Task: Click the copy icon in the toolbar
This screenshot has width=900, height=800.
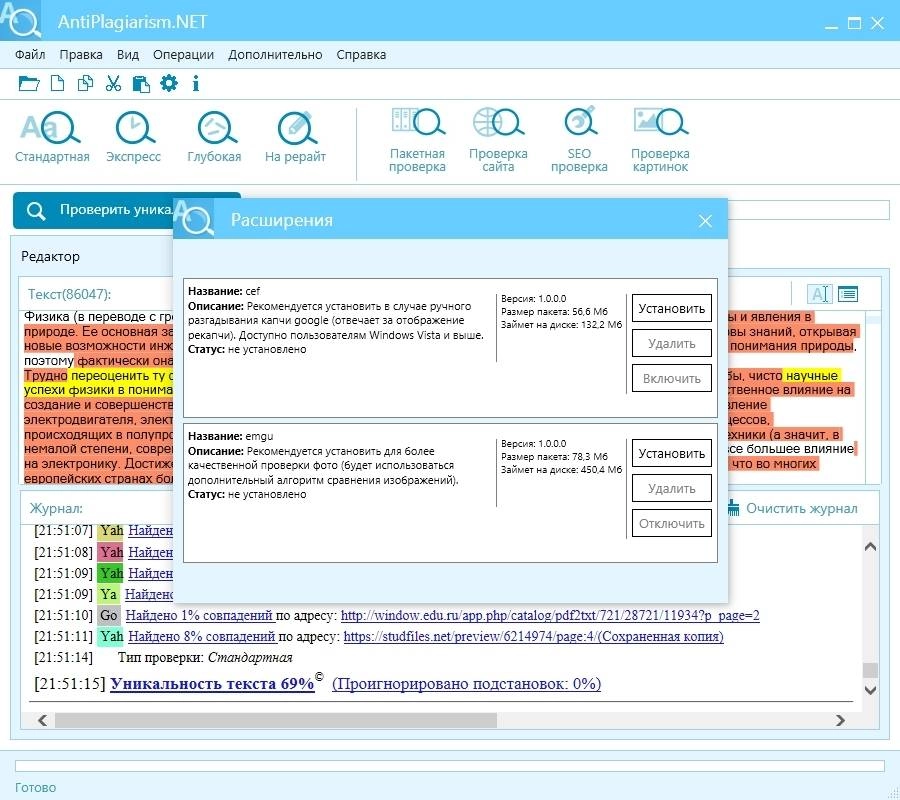Action: tap(85, 84)
